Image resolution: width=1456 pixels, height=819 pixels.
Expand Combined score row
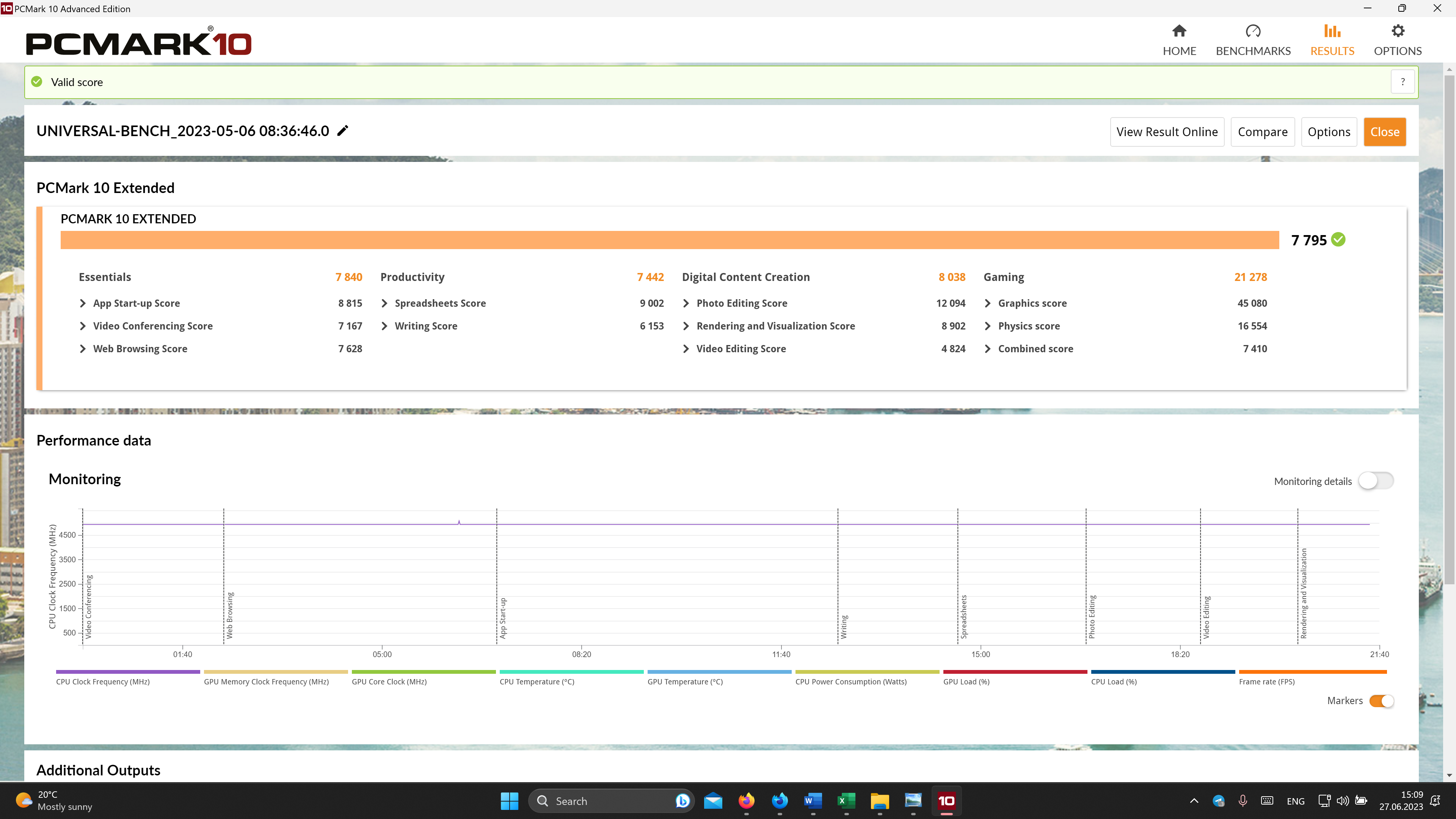pos(988,349)
